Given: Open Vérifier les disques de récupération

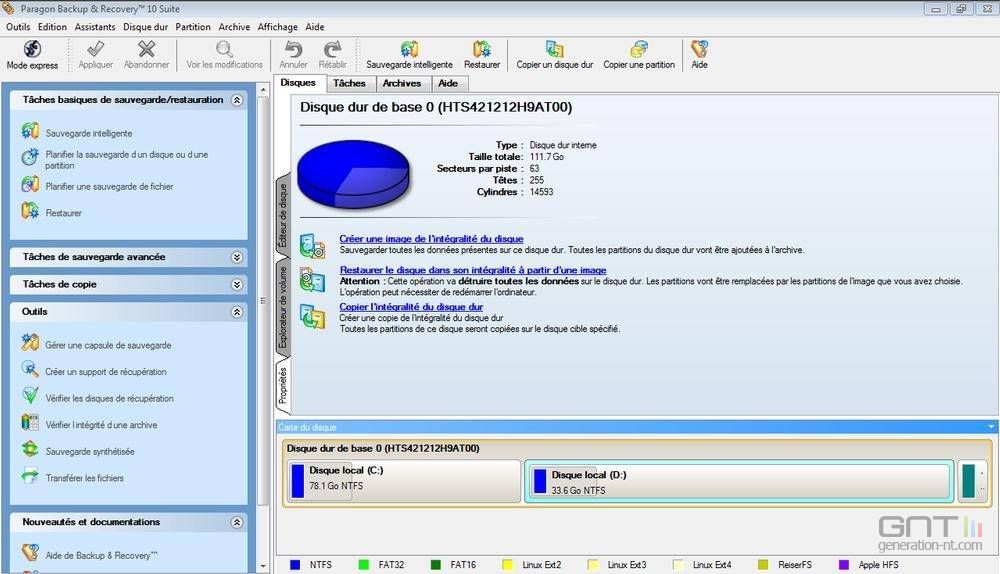Looking at the screenshot, I should (x=109, y=398).
